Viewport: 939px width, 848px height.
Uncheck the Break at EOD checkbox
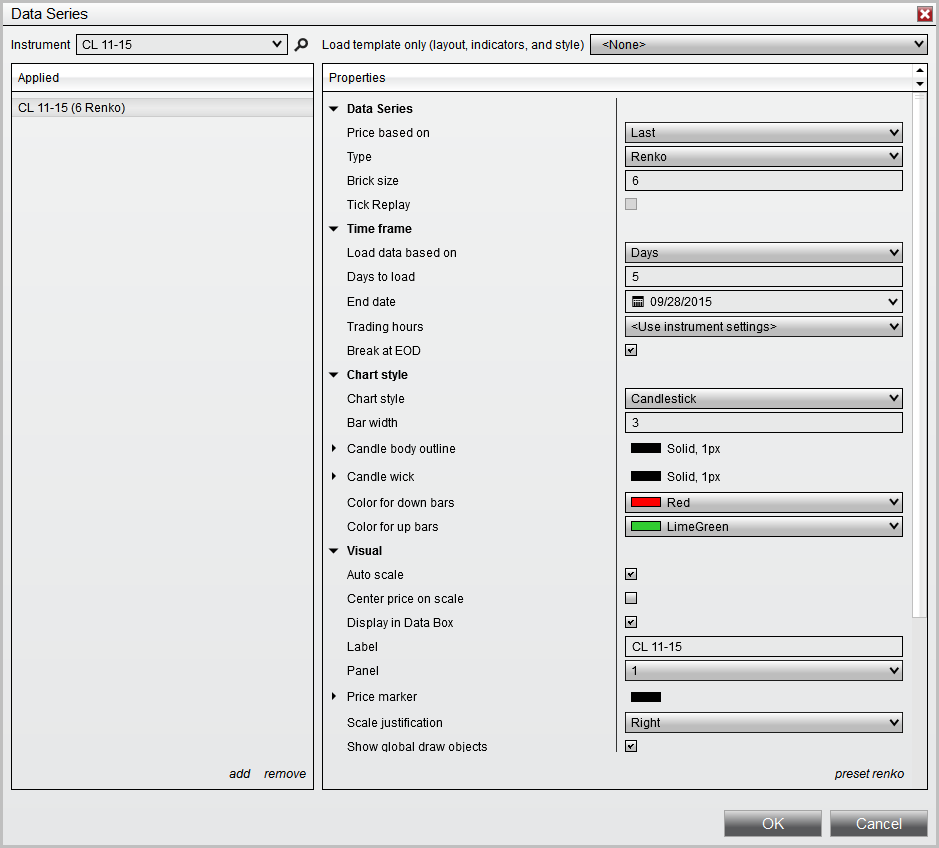631,350
